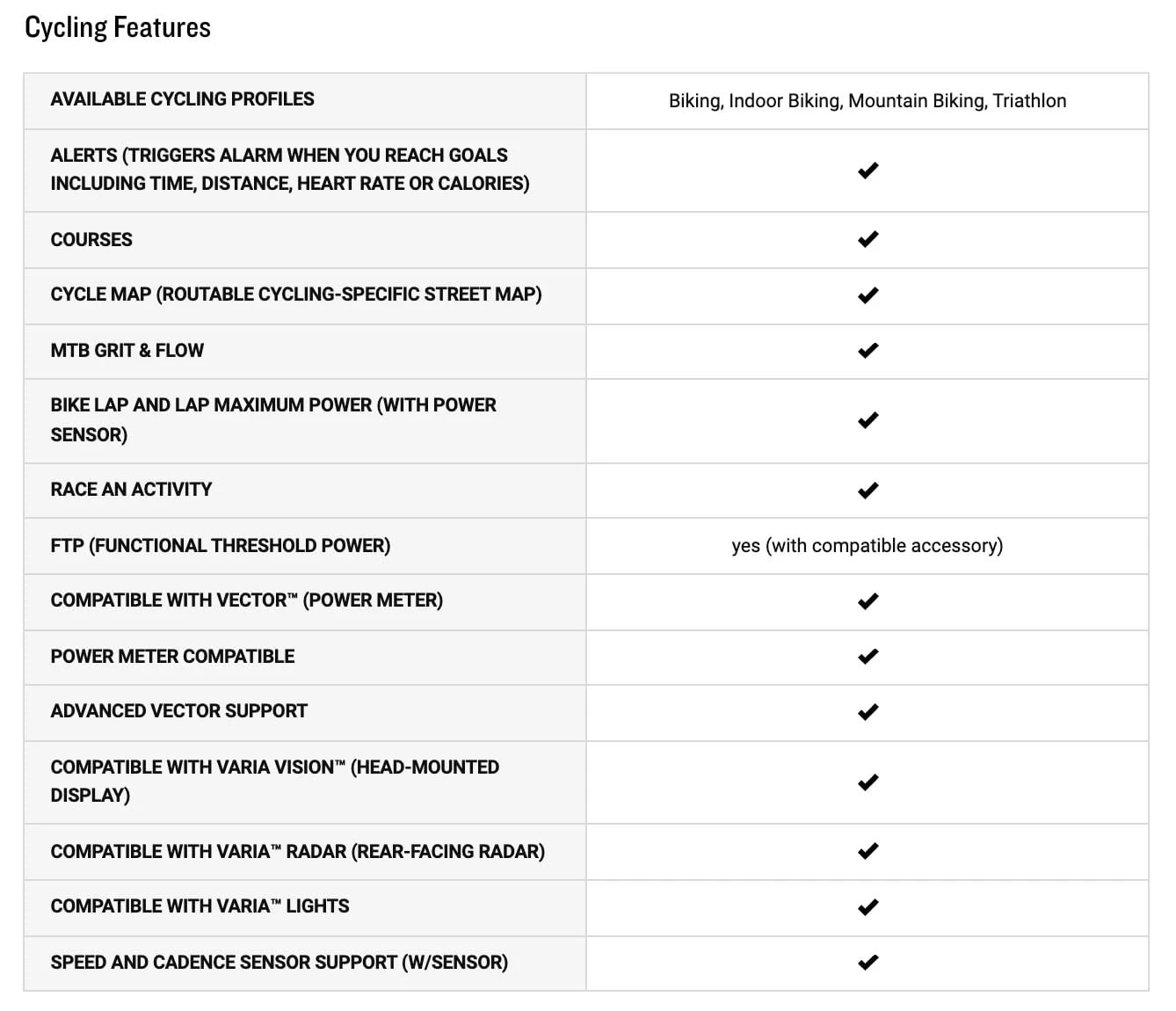This screenshot has width=1176, height=1011.
Task: Click the Bike Lap Maximum Power checkmark
Action: (x=867, y=420)
